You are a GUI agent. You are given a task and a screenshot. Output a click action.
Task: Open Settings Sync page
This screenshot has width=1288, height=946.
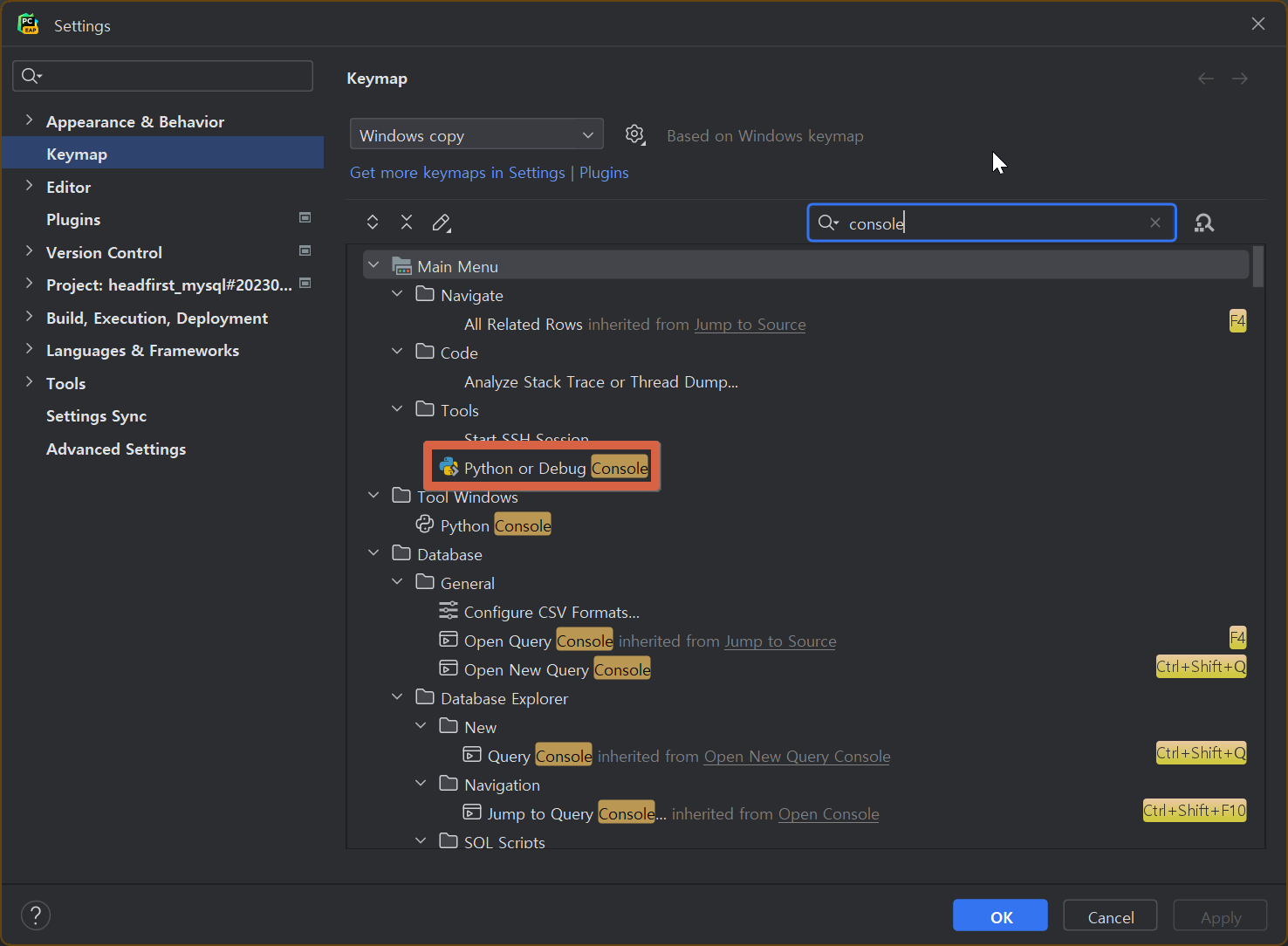tap(96, 415)
